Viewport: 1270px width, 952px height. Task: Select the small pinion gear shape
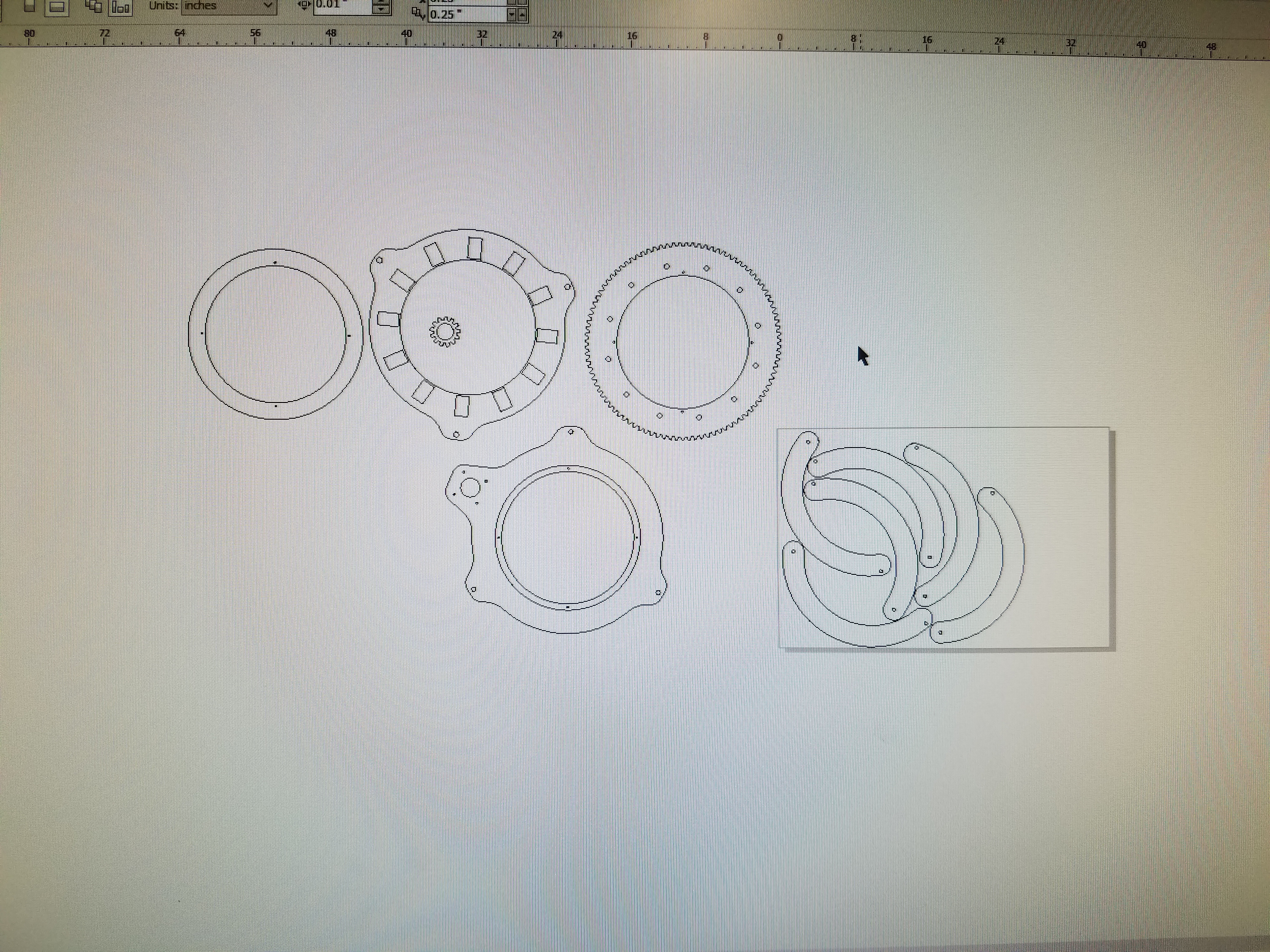[445, 331]
